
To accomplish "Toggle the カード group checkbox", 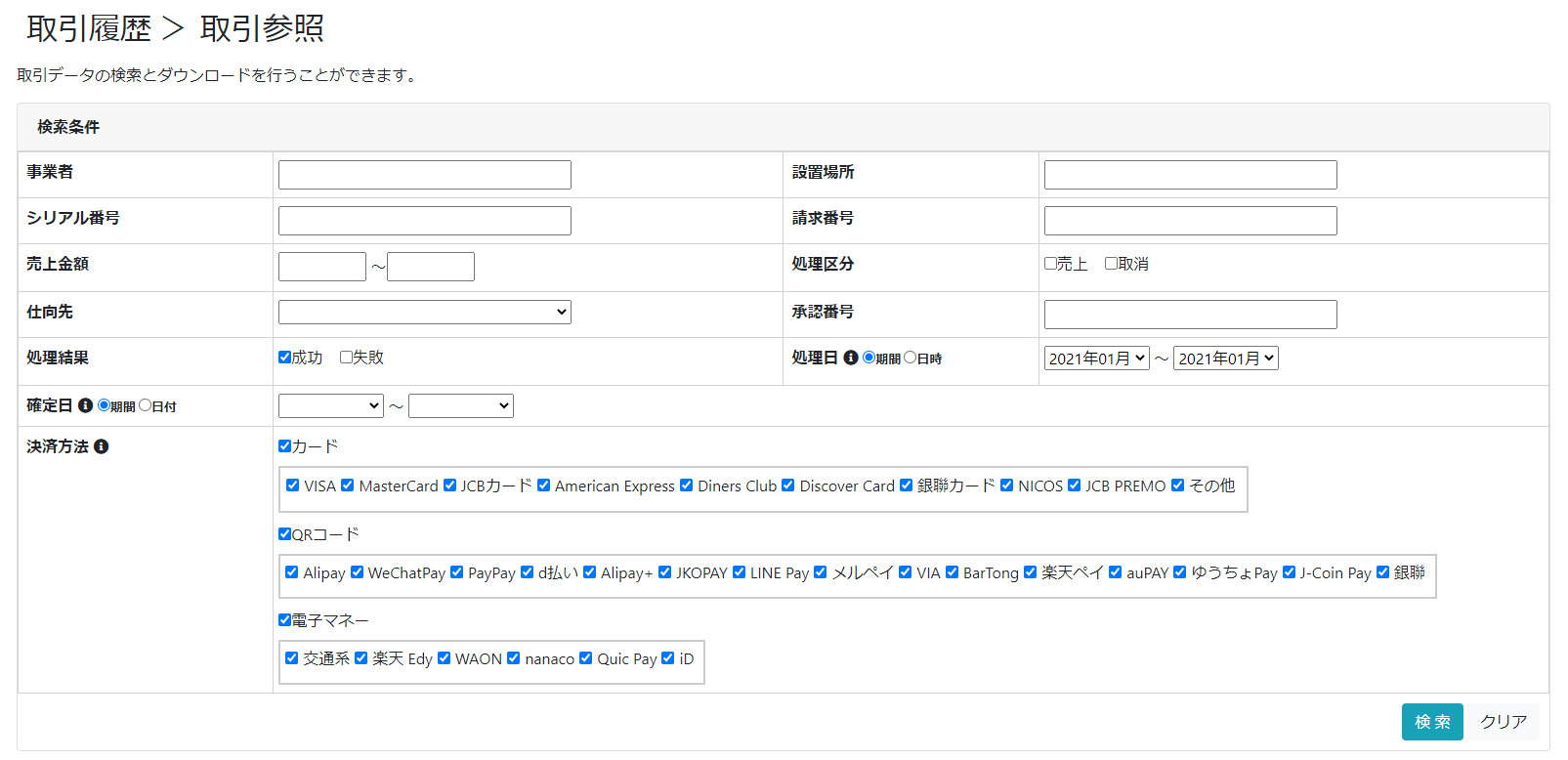I will tap(284, 446).
